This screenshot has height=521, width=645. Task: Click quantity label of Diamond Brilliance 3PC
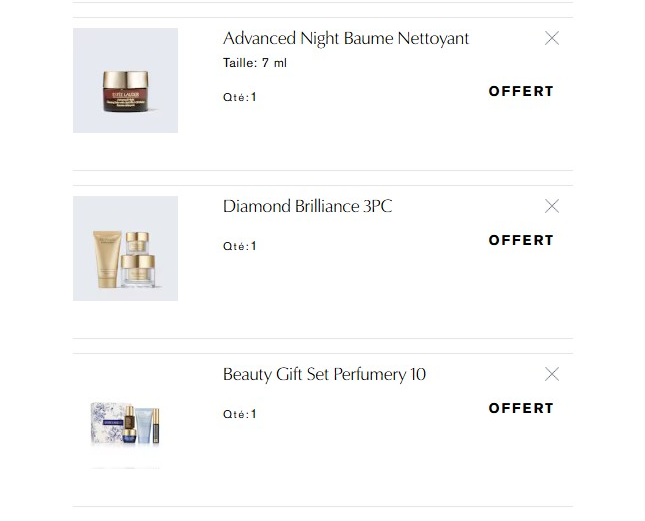point(240,246)
